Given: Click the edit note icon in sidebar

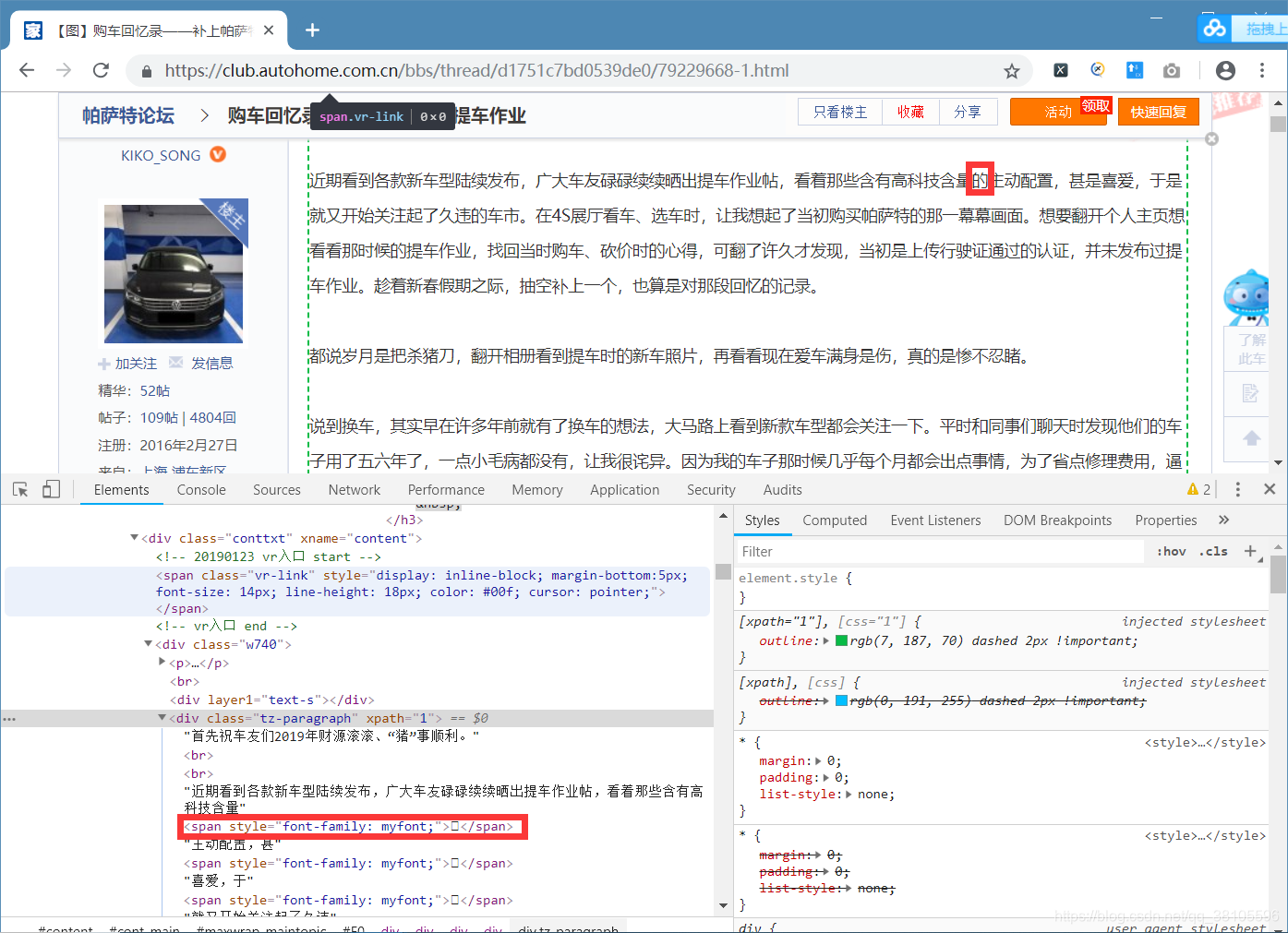Looking at the screenshot, I should point(1251,393).
